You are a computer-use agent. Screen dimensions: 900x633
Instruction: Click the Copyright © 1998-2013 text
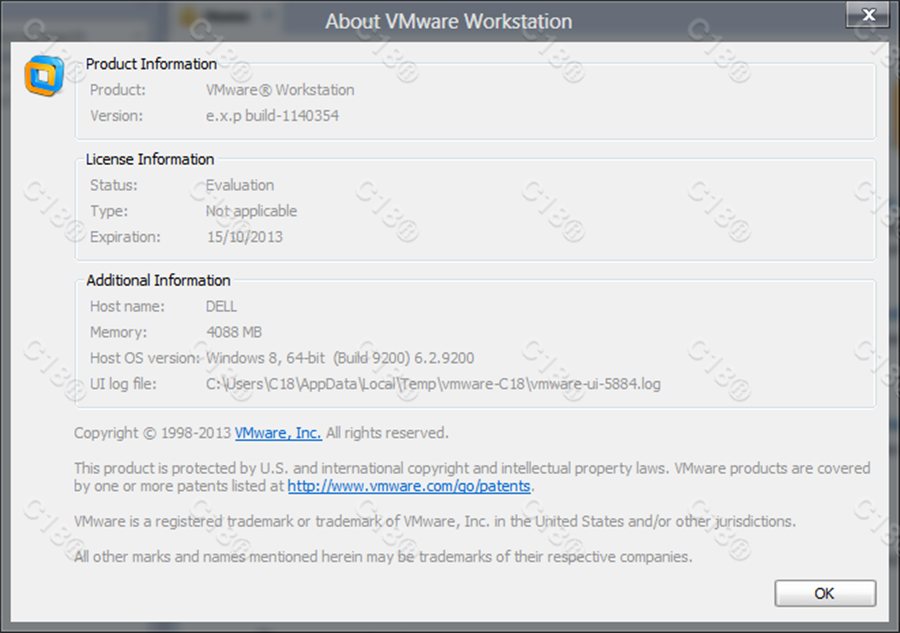click(153, 433)
